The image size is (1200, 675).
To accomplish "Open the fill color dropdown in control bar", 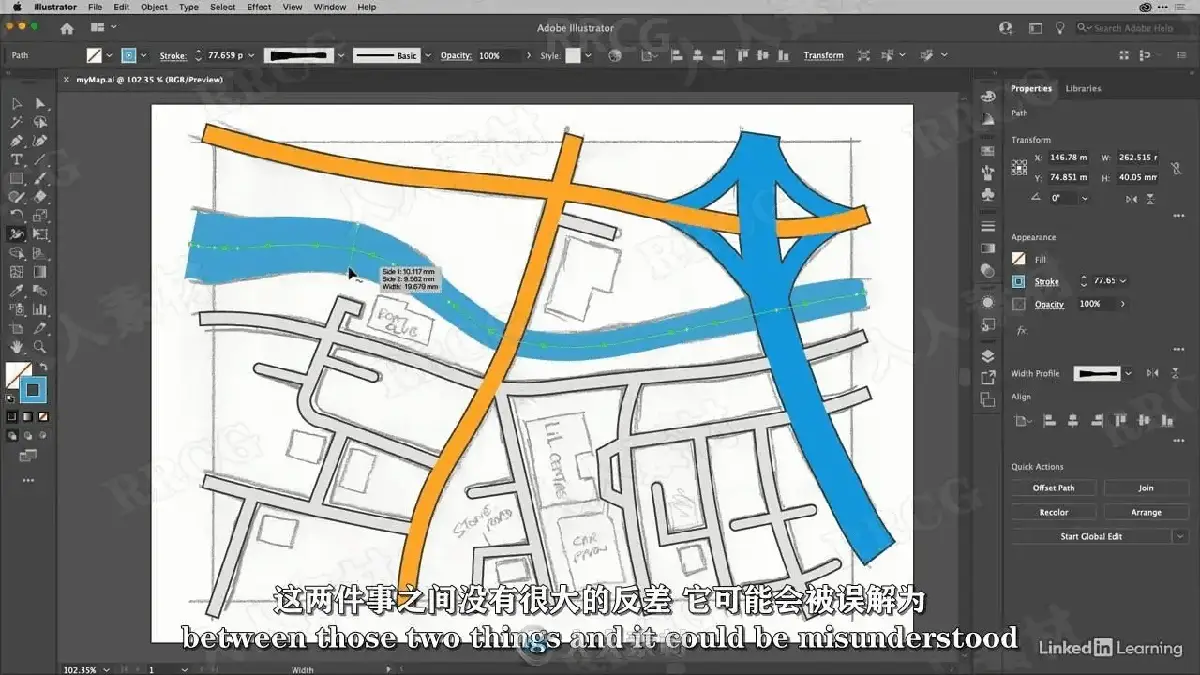I will tap(110, 56).
